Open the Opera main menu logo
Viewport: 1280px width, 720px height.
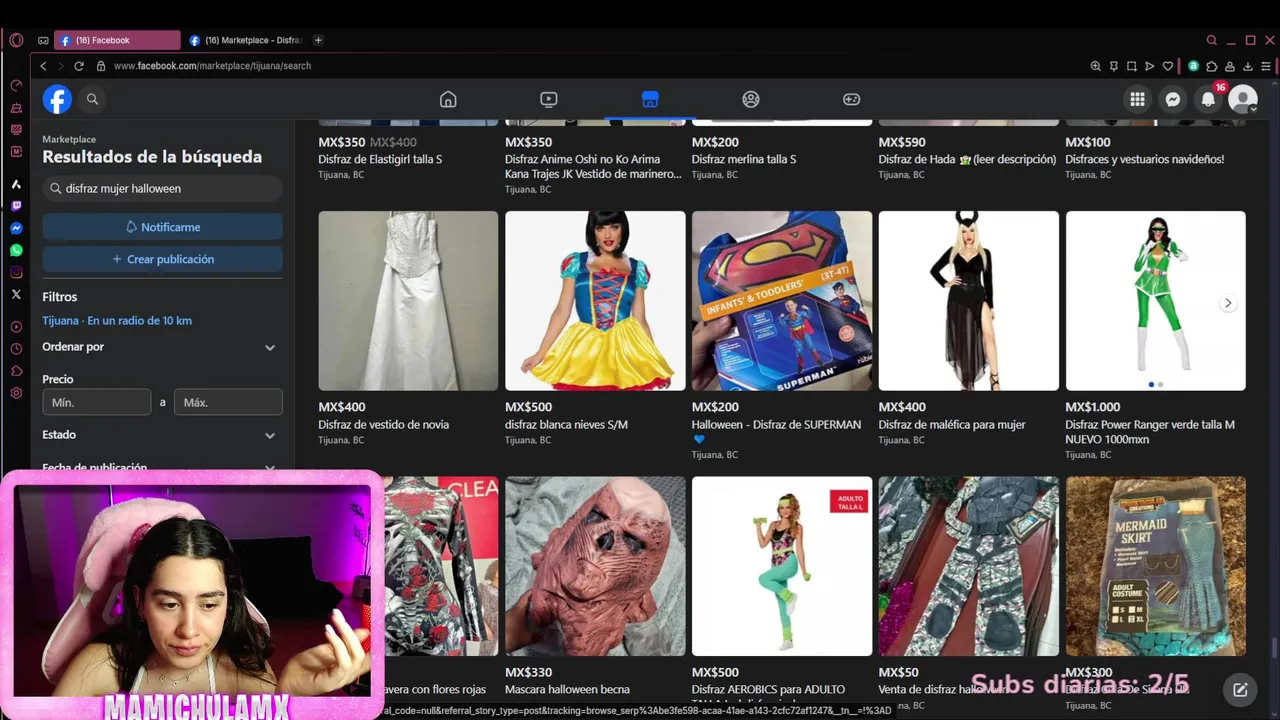coord(16,40)
